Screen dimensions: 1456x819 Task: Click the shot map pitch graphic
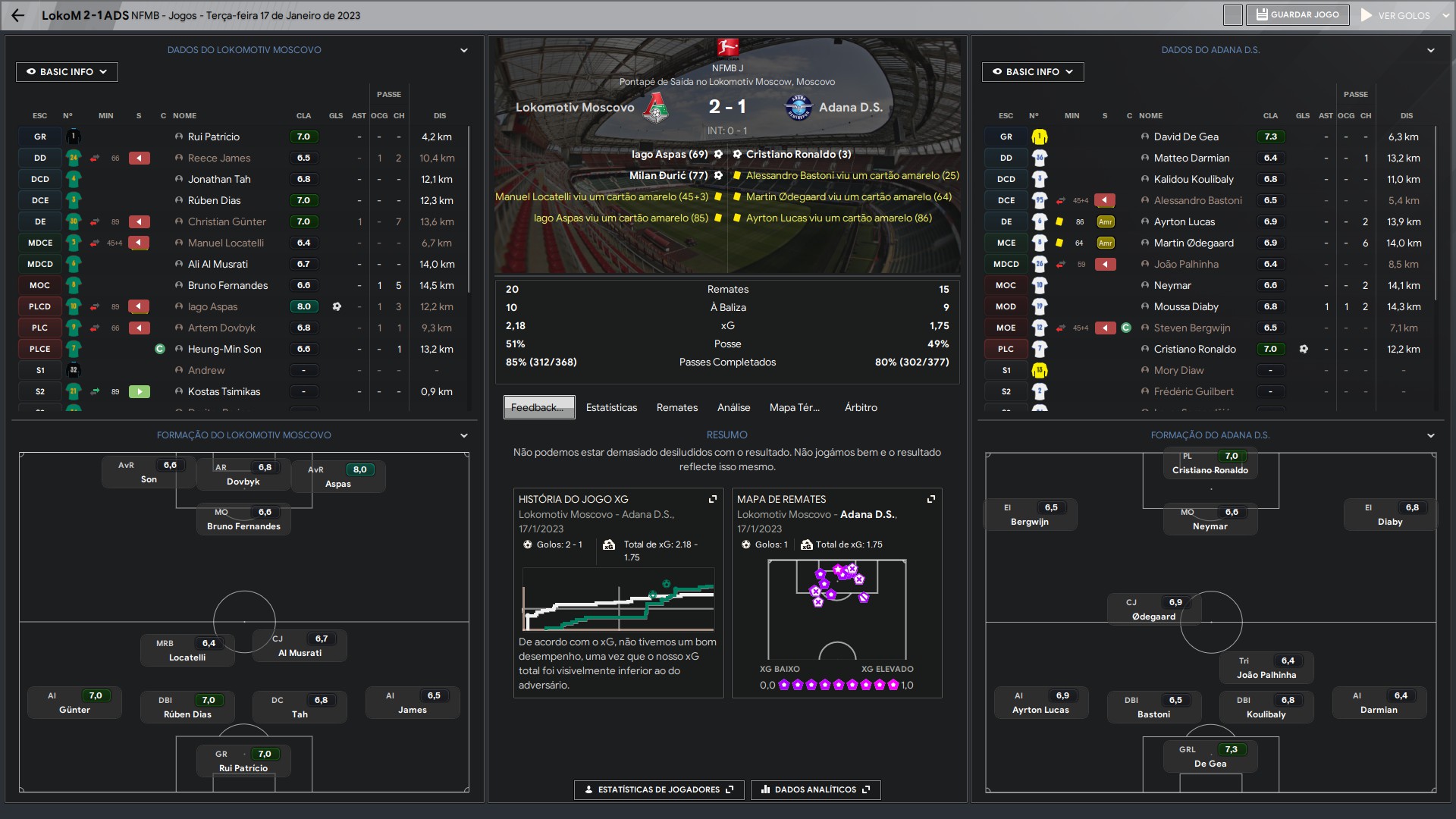click(836, 609)
